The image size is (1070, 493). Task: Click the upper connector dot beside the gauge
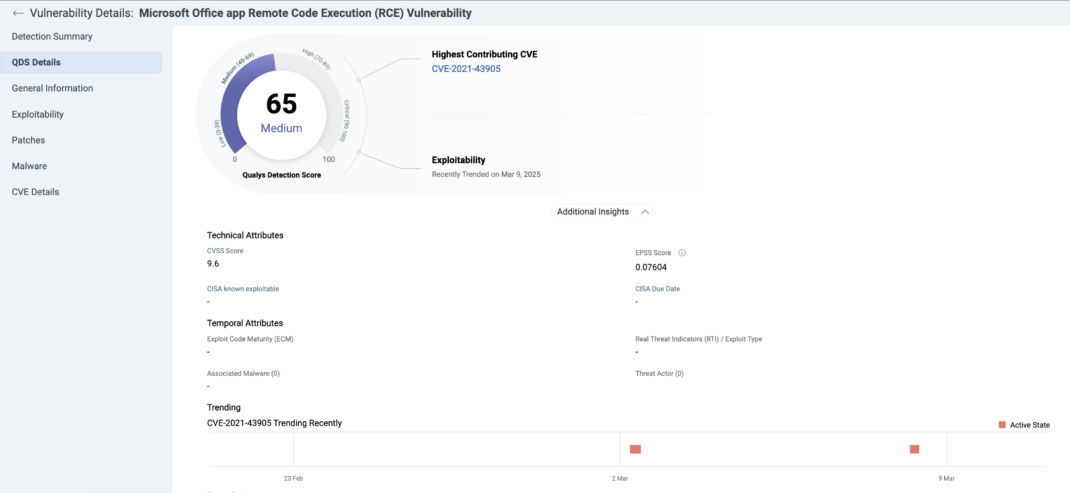(x=359, y=79)
